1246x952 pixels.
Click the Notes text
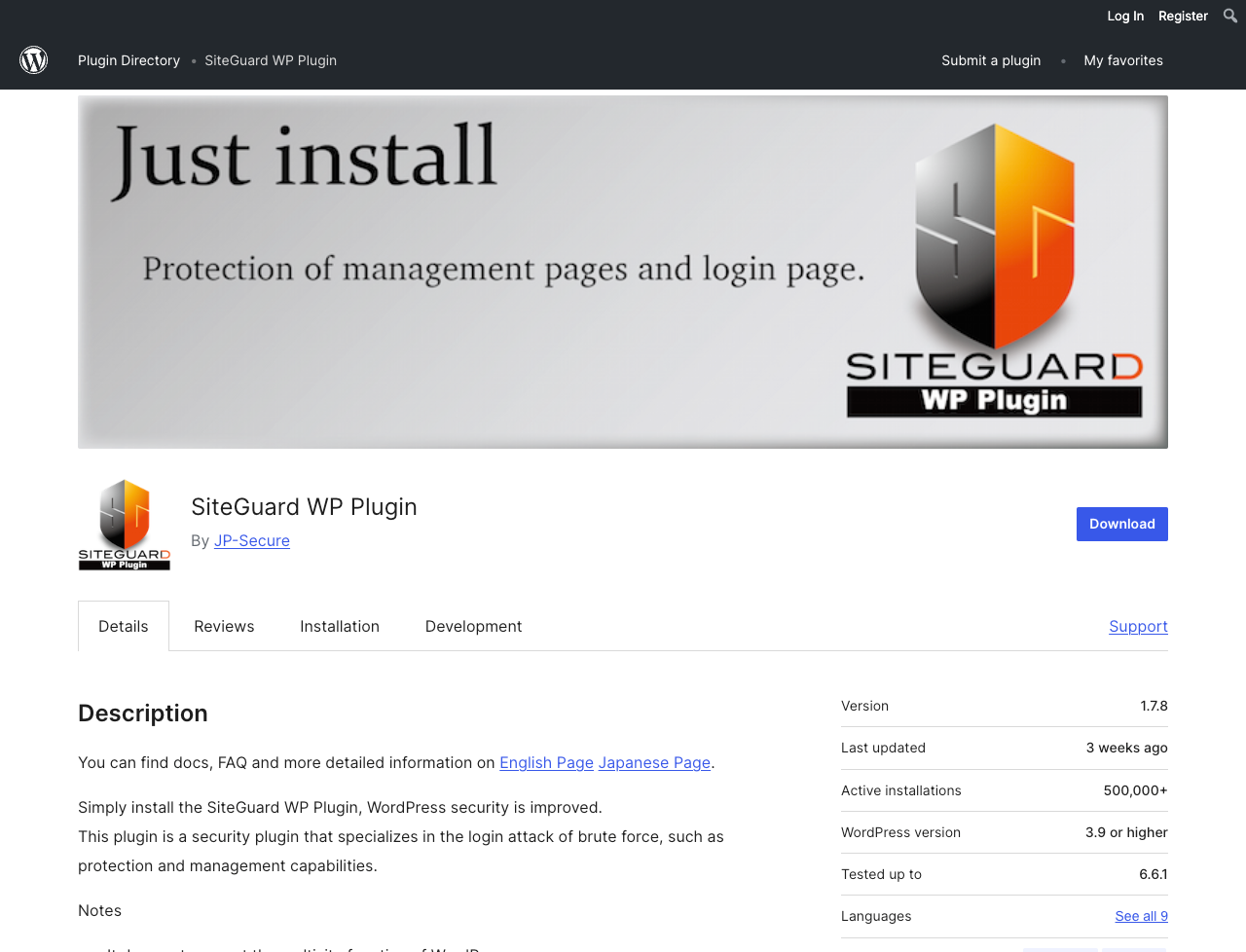coord(99,910)
